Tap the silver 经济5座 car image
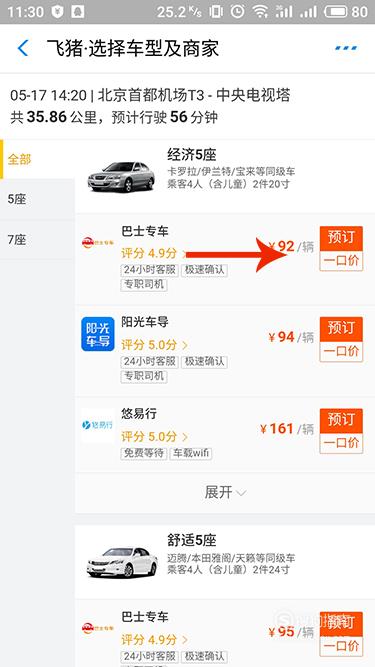The height and width of the screenshot is (667, 375). (121, 176)
